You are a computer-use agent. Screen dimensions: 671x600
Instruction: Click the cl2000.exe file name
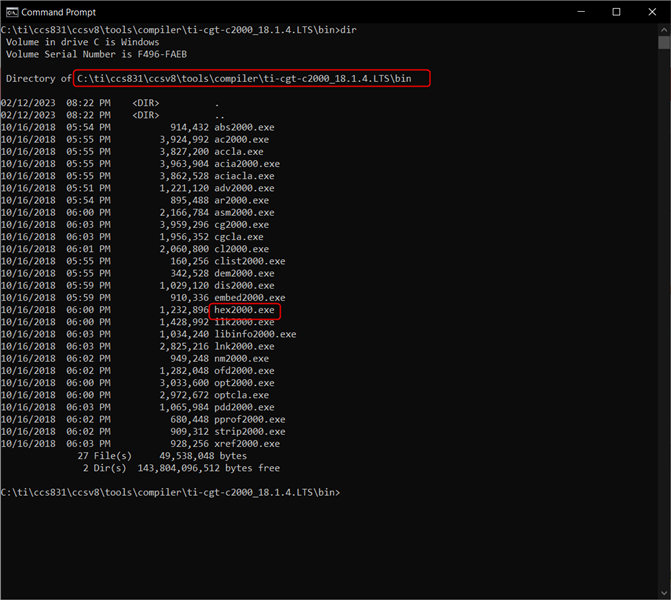coord(242,249)
